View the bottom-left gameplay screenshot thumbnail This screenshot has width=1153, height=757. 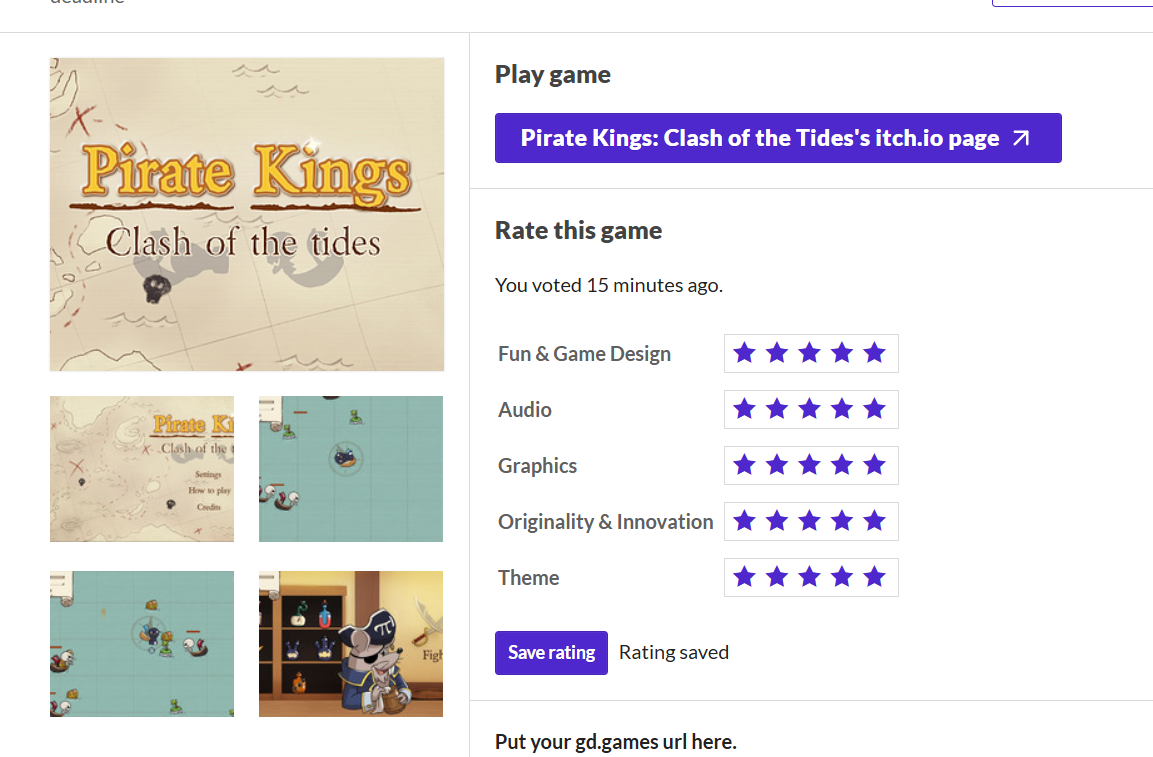coord(142,644)
